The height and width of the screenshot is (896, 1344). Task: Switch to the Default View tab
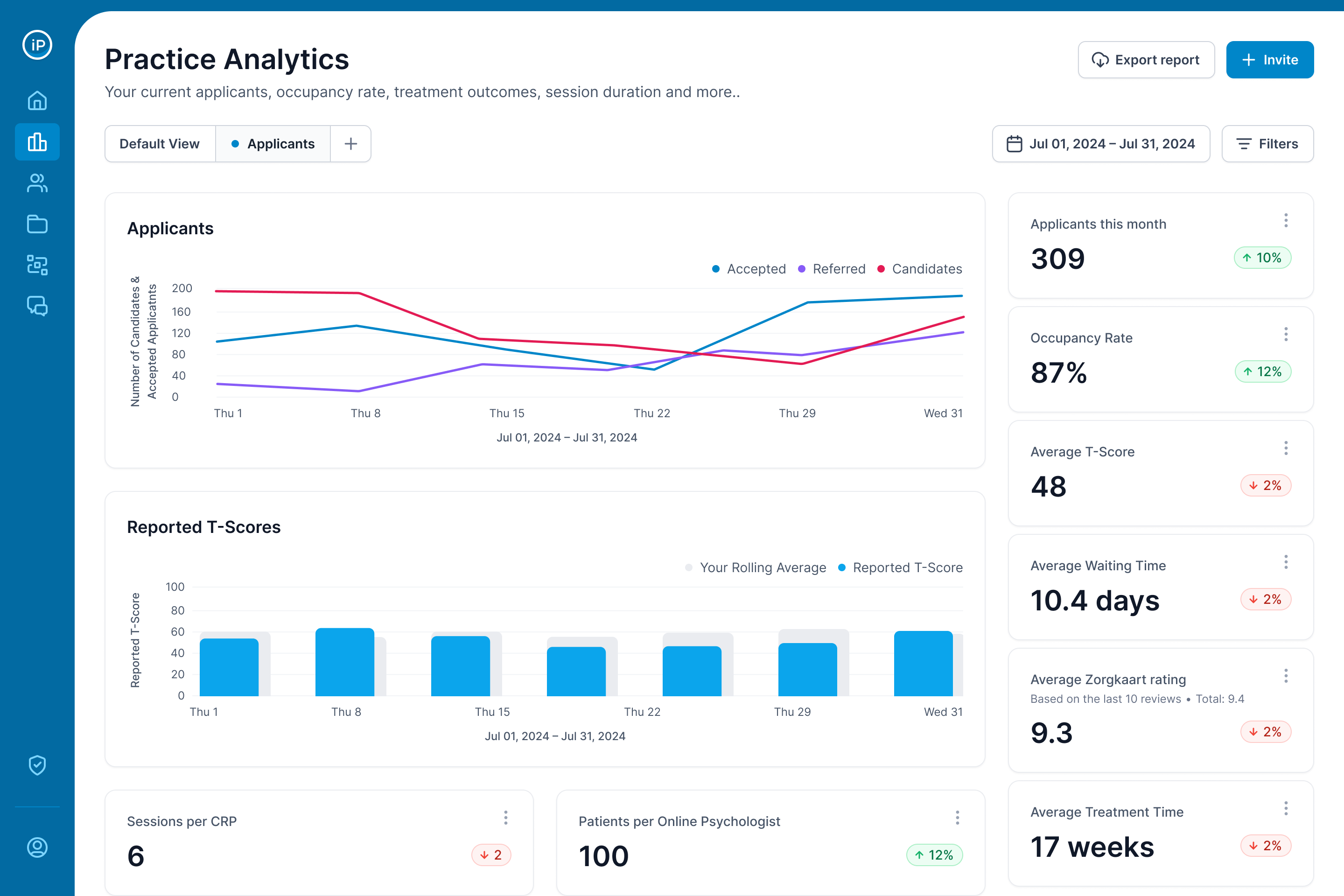pyautogui.click(x=160, y=144)
